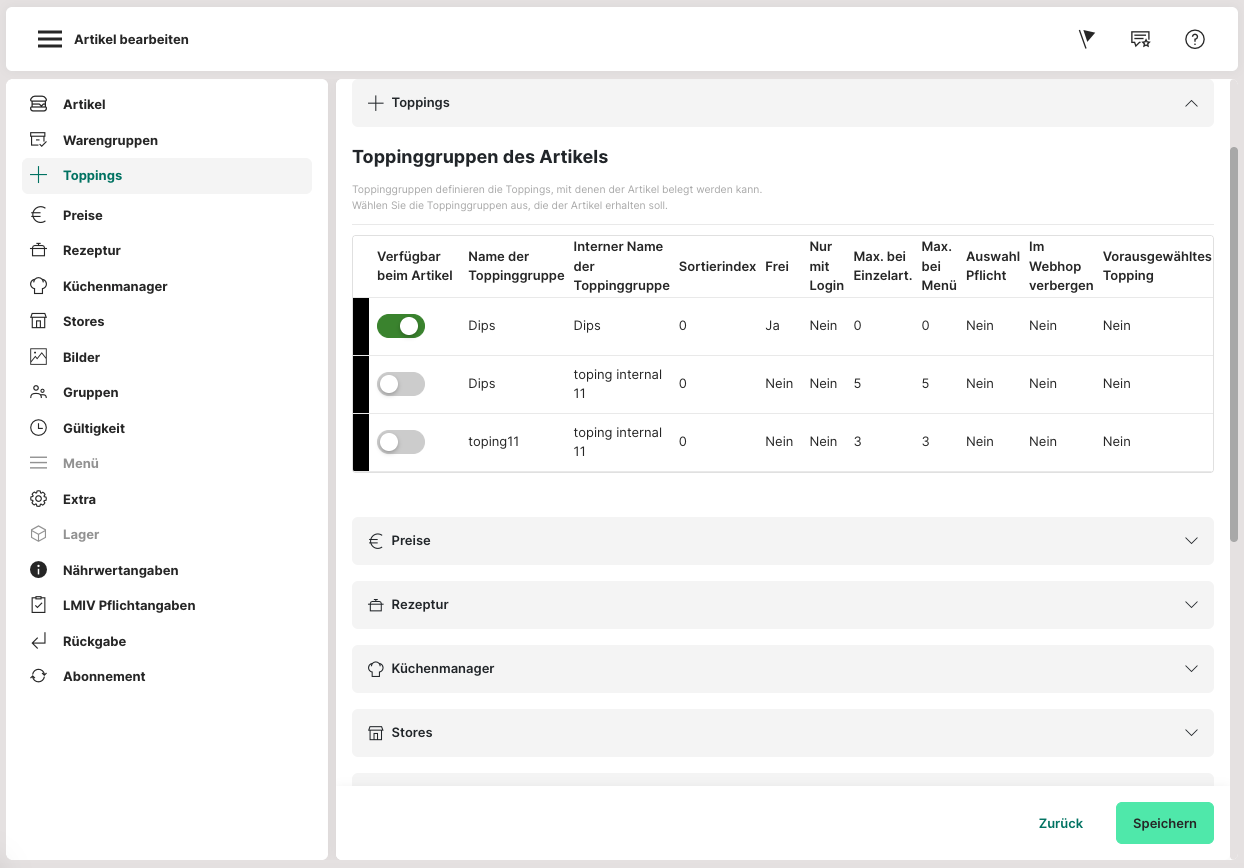Collapse the Toppings section chevron
This screenshot has width=1244, height=868.
(1191, 103)
